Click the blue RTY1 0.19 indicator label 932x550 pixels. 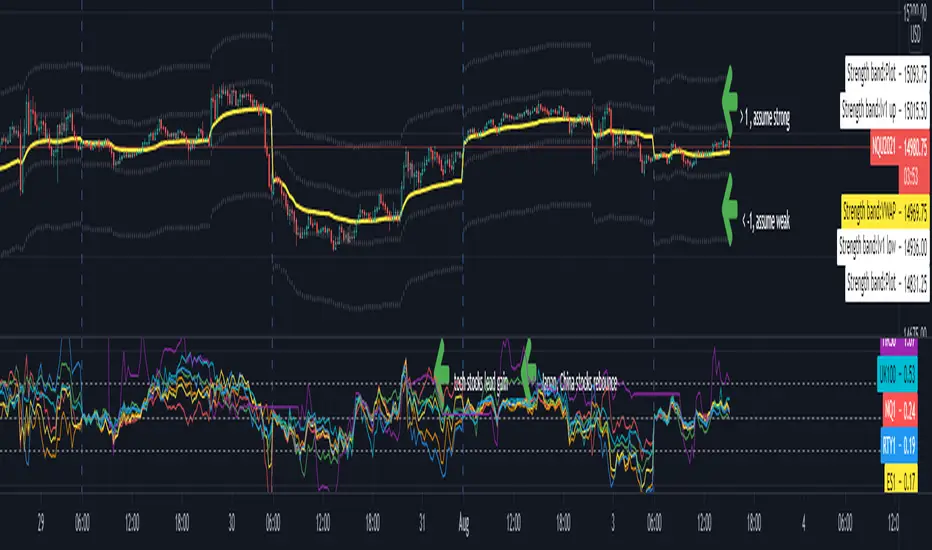(x=898, y=445)
